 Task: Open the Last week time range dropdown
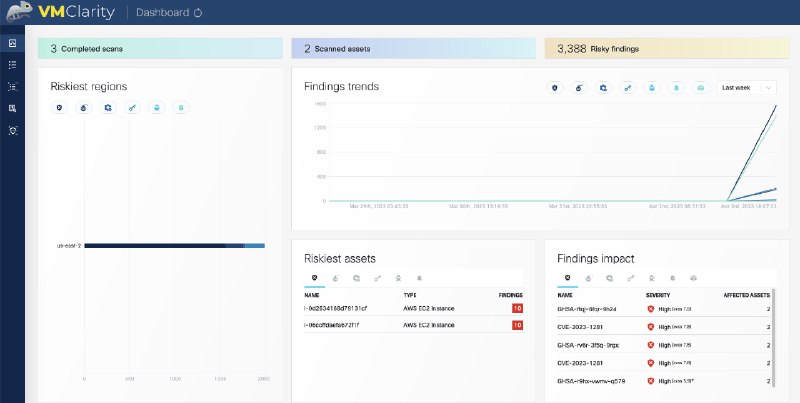click(746, 88)
